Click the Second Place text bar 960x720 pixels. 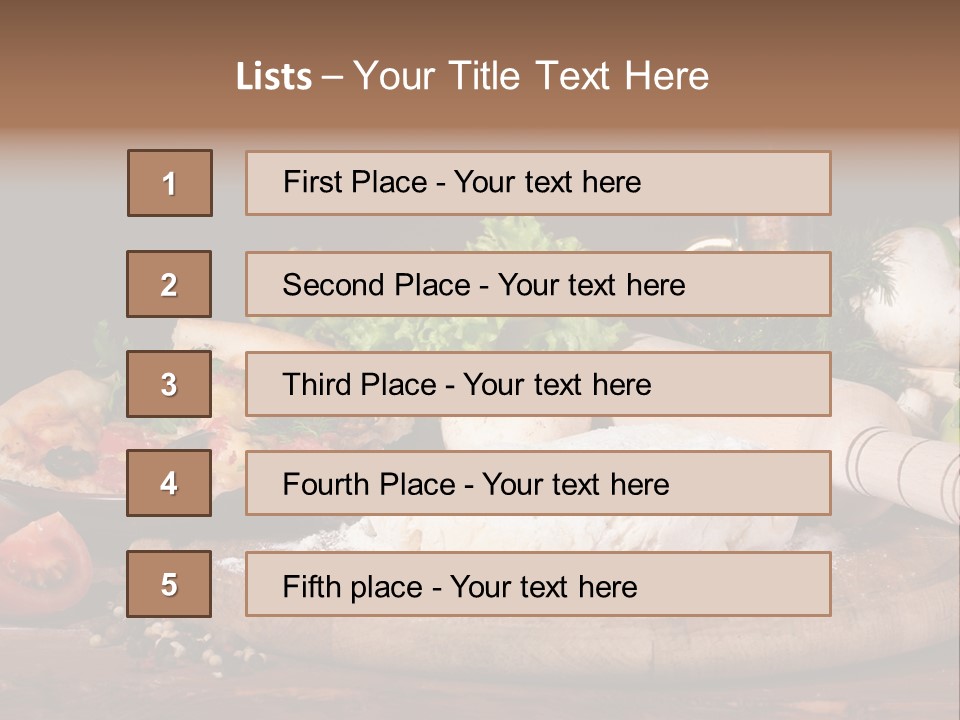click(x=538, y=284)
